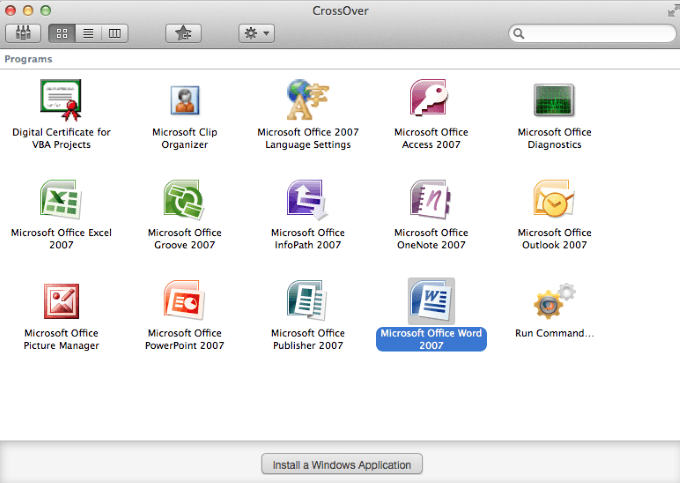Click 'Microsoft Office PowerPoint 2007' label text
This screenshot has height=483, width=680.
(184, 339)
